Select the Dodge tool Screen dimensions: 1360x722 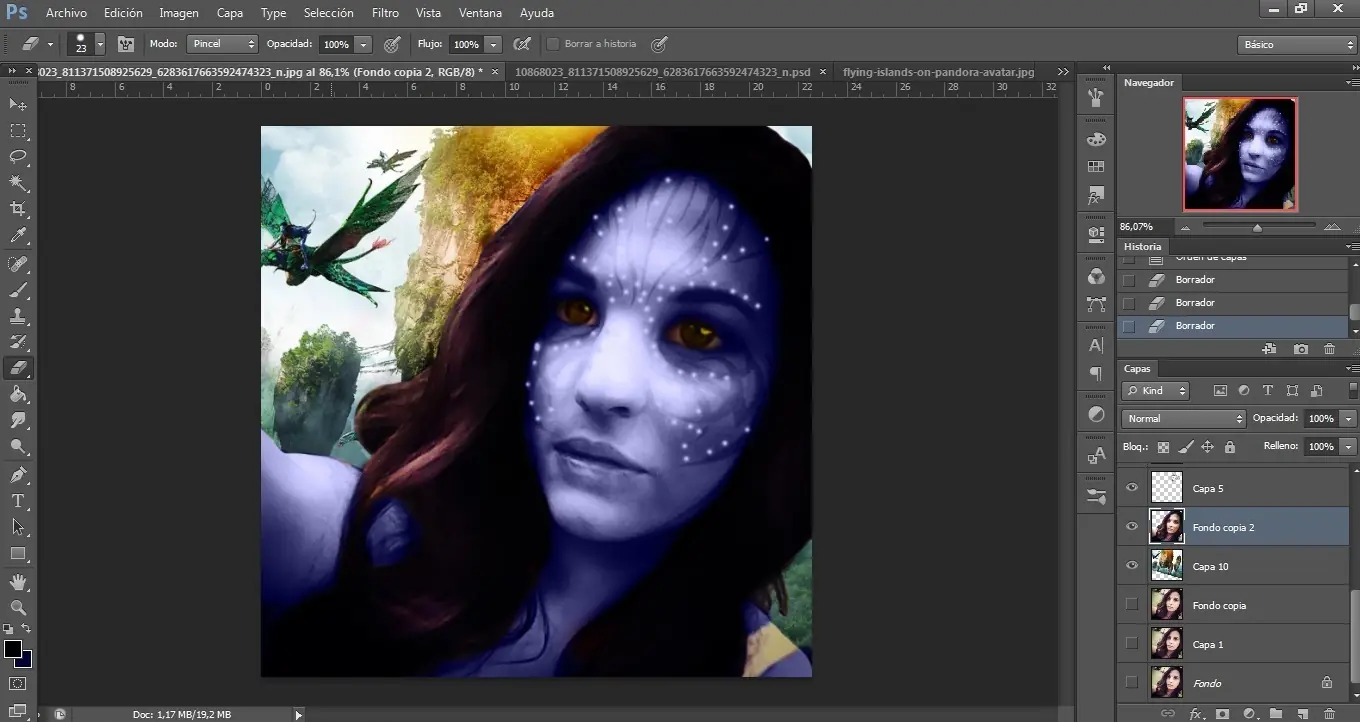click(x=18, y=447)
